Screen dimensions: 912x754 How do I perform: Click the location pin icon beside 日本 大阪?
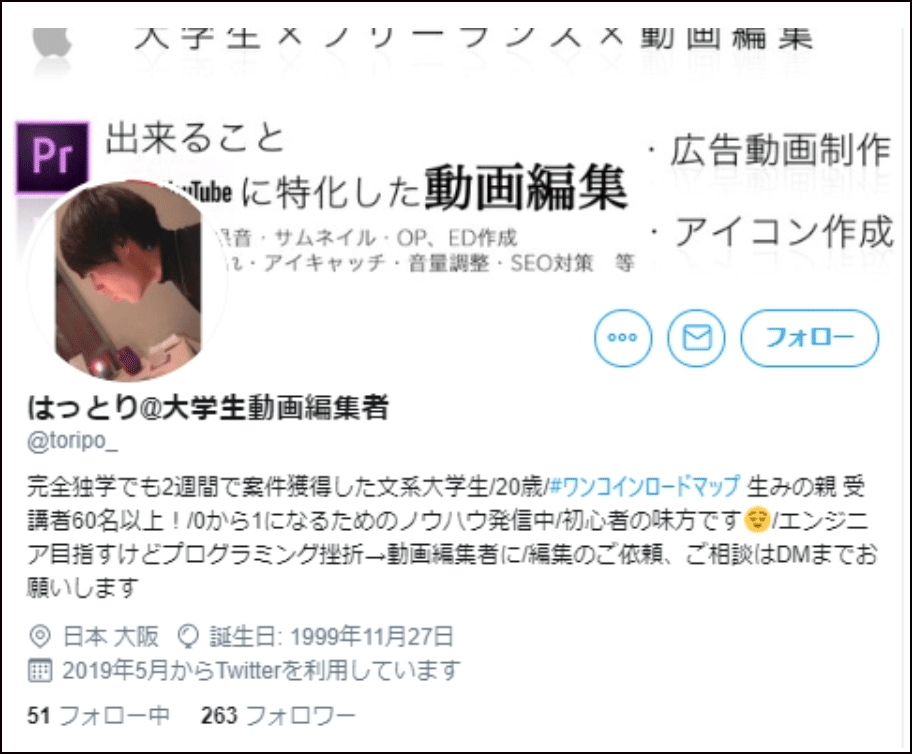(40, 636)
